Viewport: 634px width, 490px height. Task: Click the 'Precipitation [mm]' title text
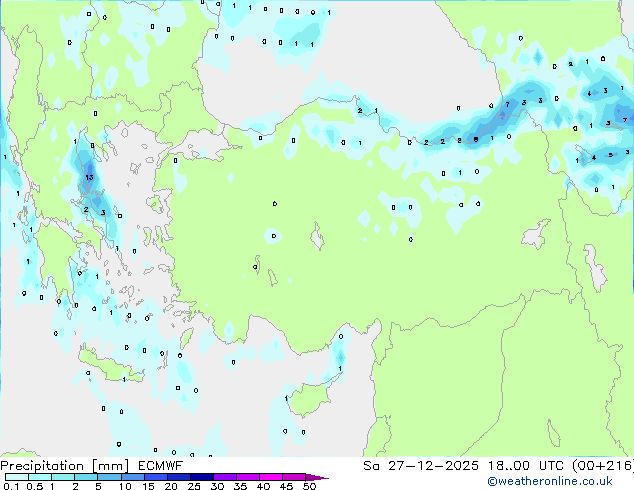(65, 466)
